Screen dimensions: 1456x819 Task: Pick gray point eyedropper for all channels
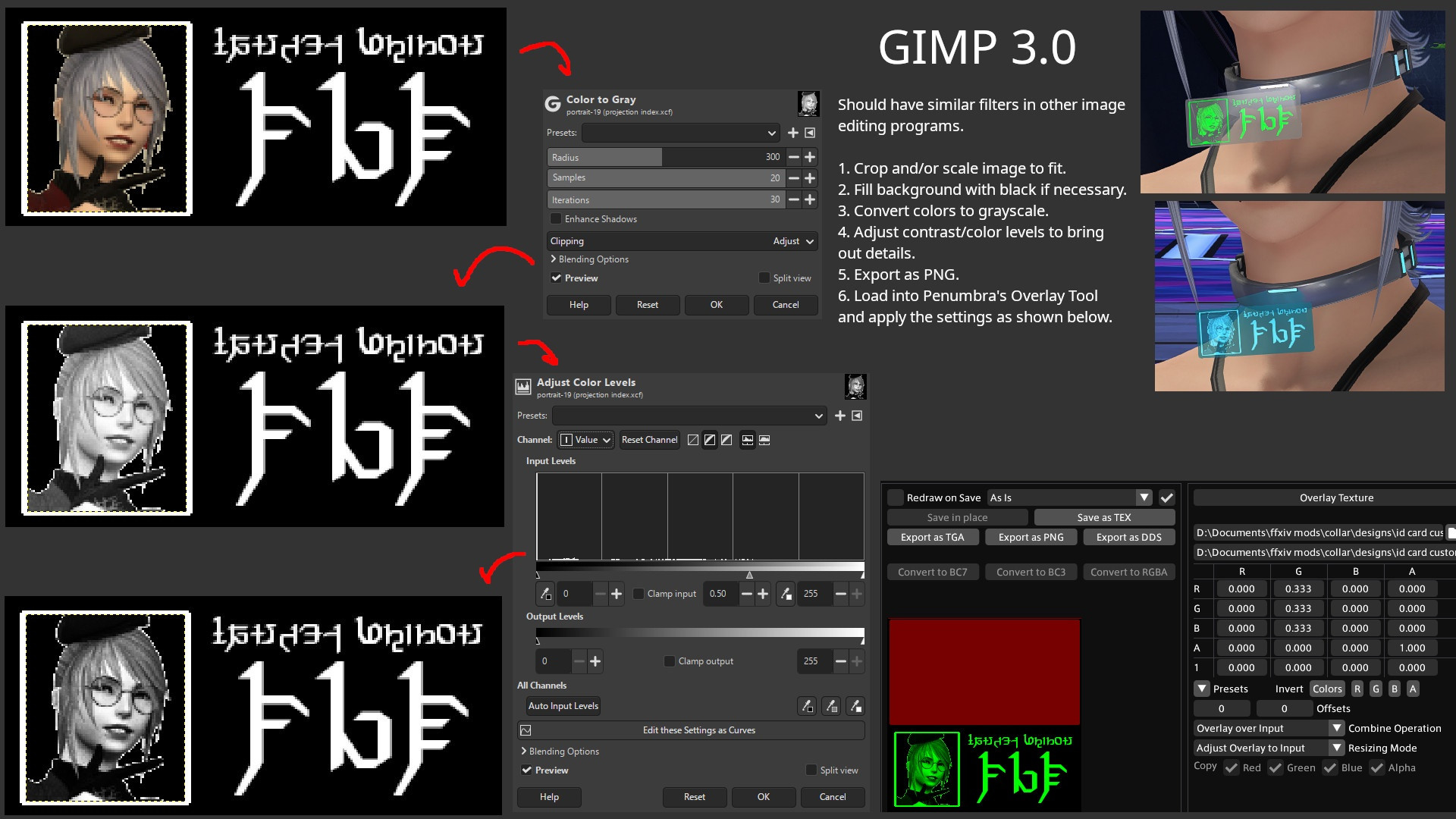point(832,706)
